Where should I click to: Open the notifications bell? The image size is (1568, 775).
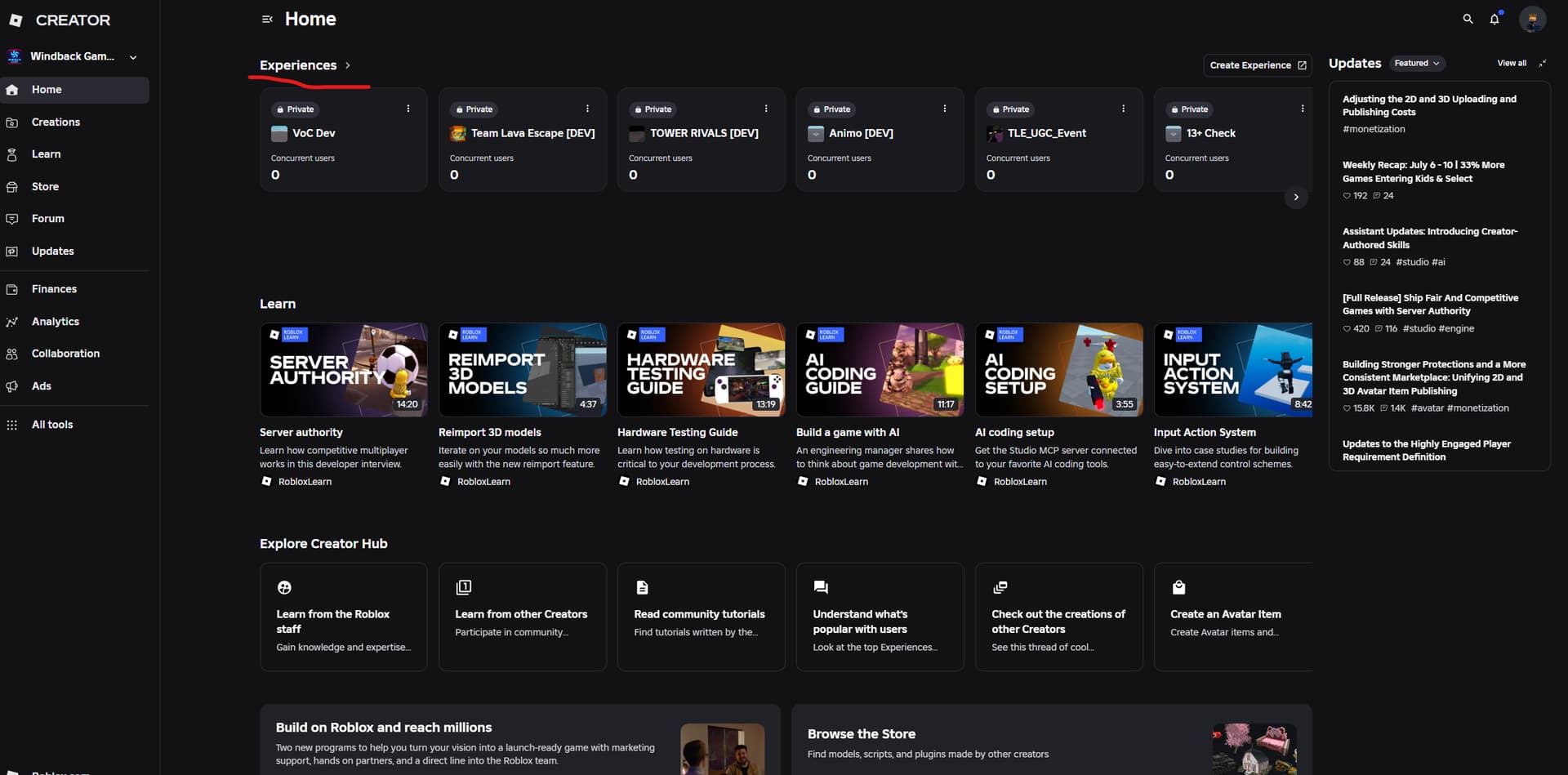1494,19
